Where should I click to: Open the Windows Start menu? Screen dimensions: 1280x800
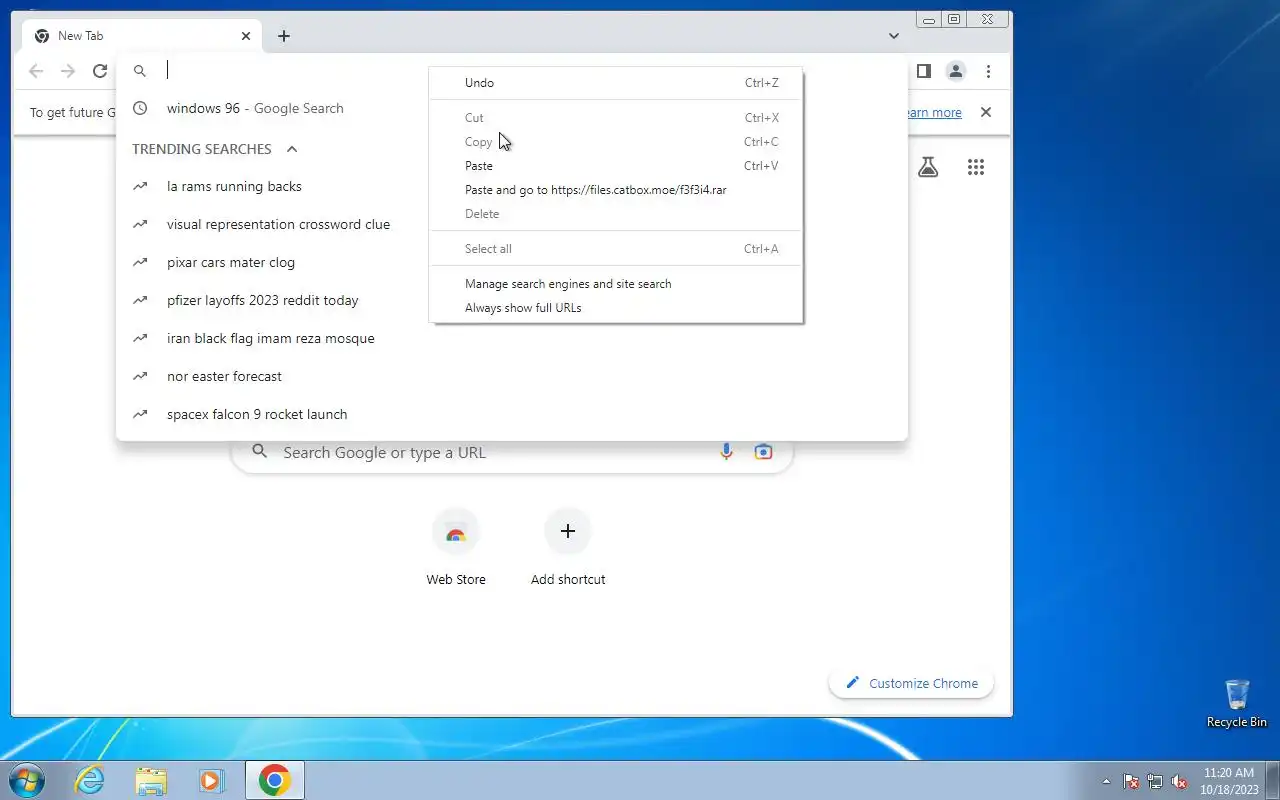click(27, 780)
